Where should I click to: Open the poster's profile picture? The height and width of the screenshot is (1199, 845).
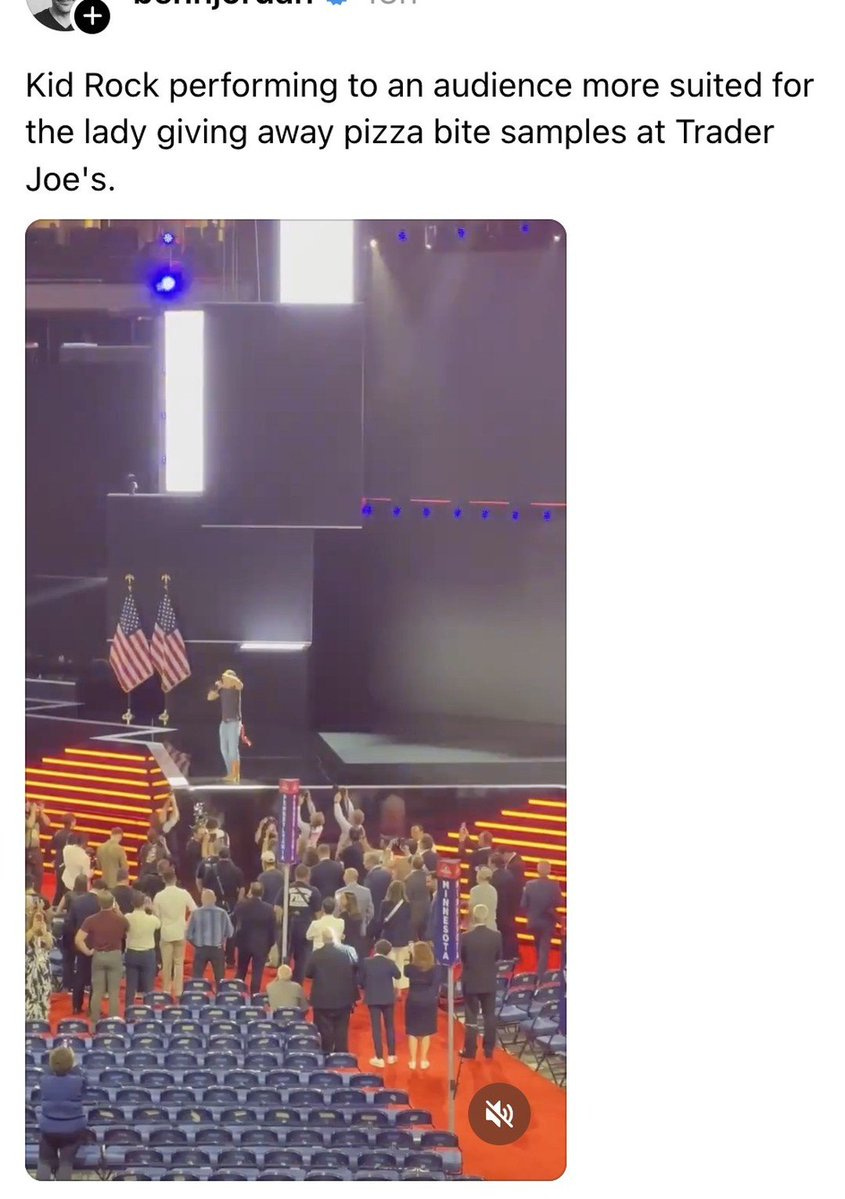tap(55, 12)
